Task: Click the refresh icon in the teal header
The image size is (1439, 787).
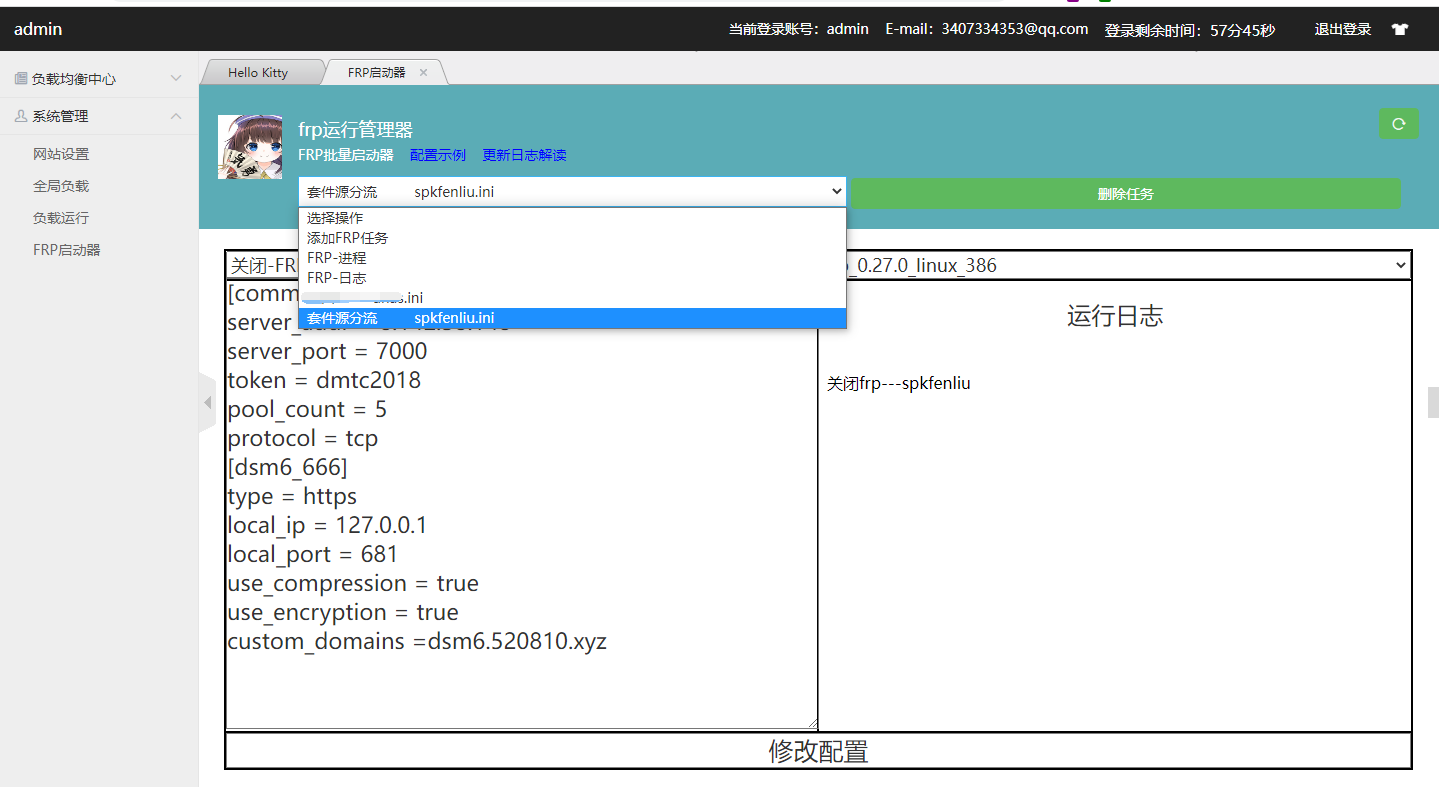Action: (1398, 123)
